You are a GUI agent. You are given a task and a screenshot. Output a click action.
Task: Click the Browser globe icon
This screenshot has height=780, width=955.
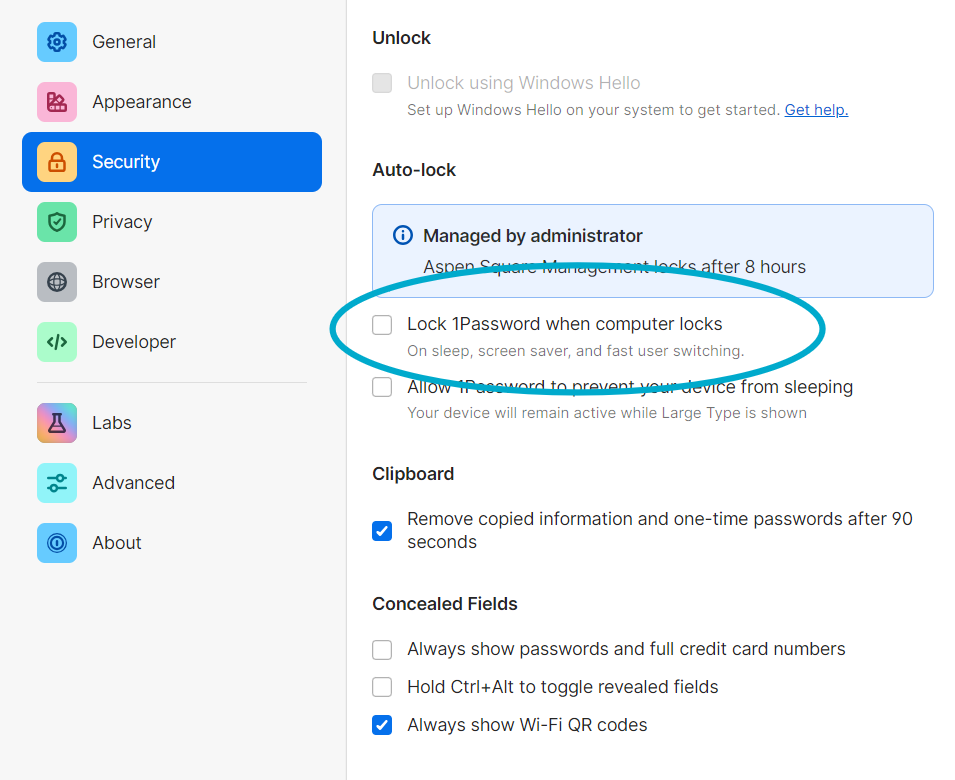pyautogui.click(x=57, y=282)
